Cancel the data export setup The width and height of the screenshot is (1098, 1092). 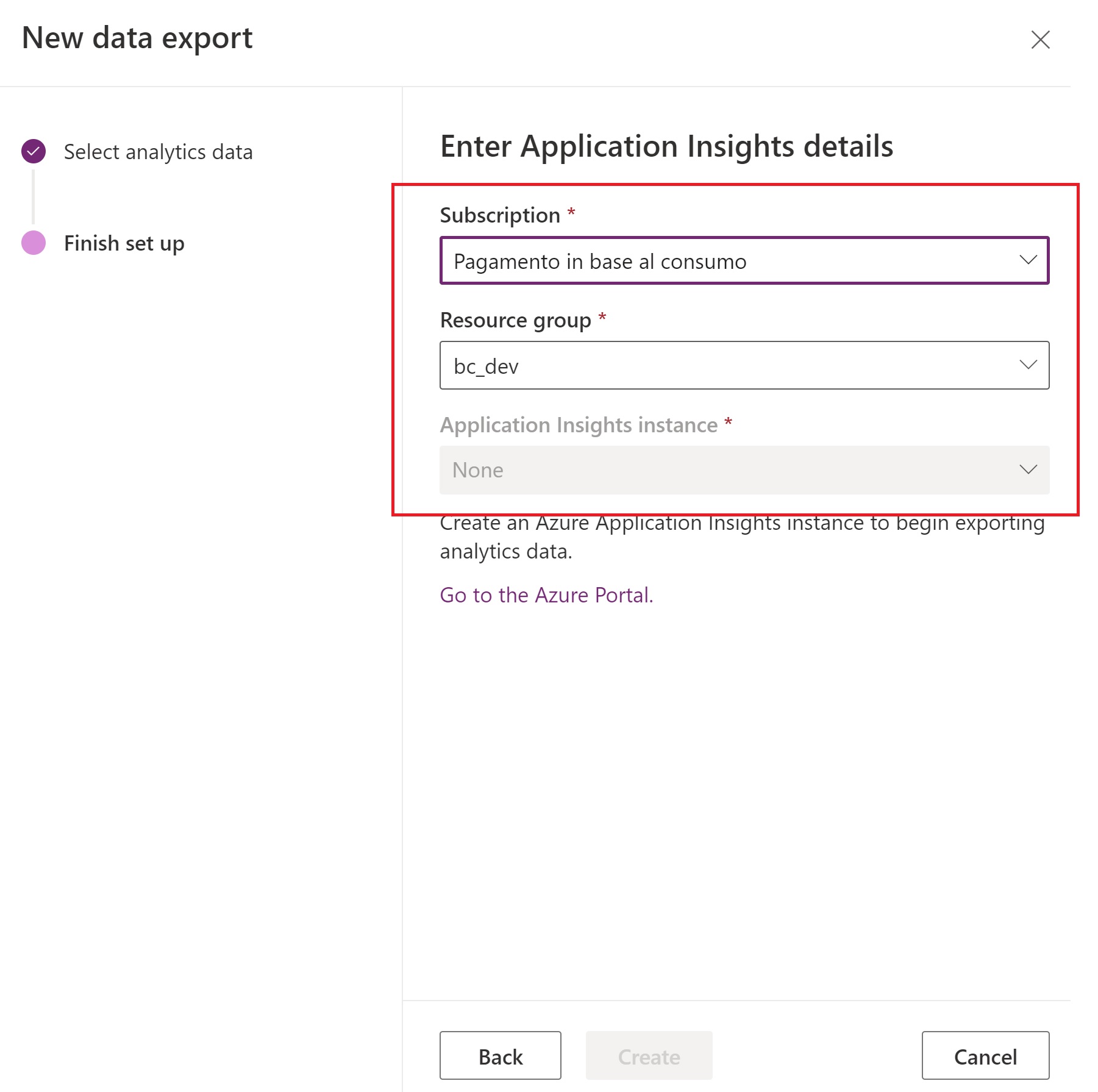coord(985,1056)
